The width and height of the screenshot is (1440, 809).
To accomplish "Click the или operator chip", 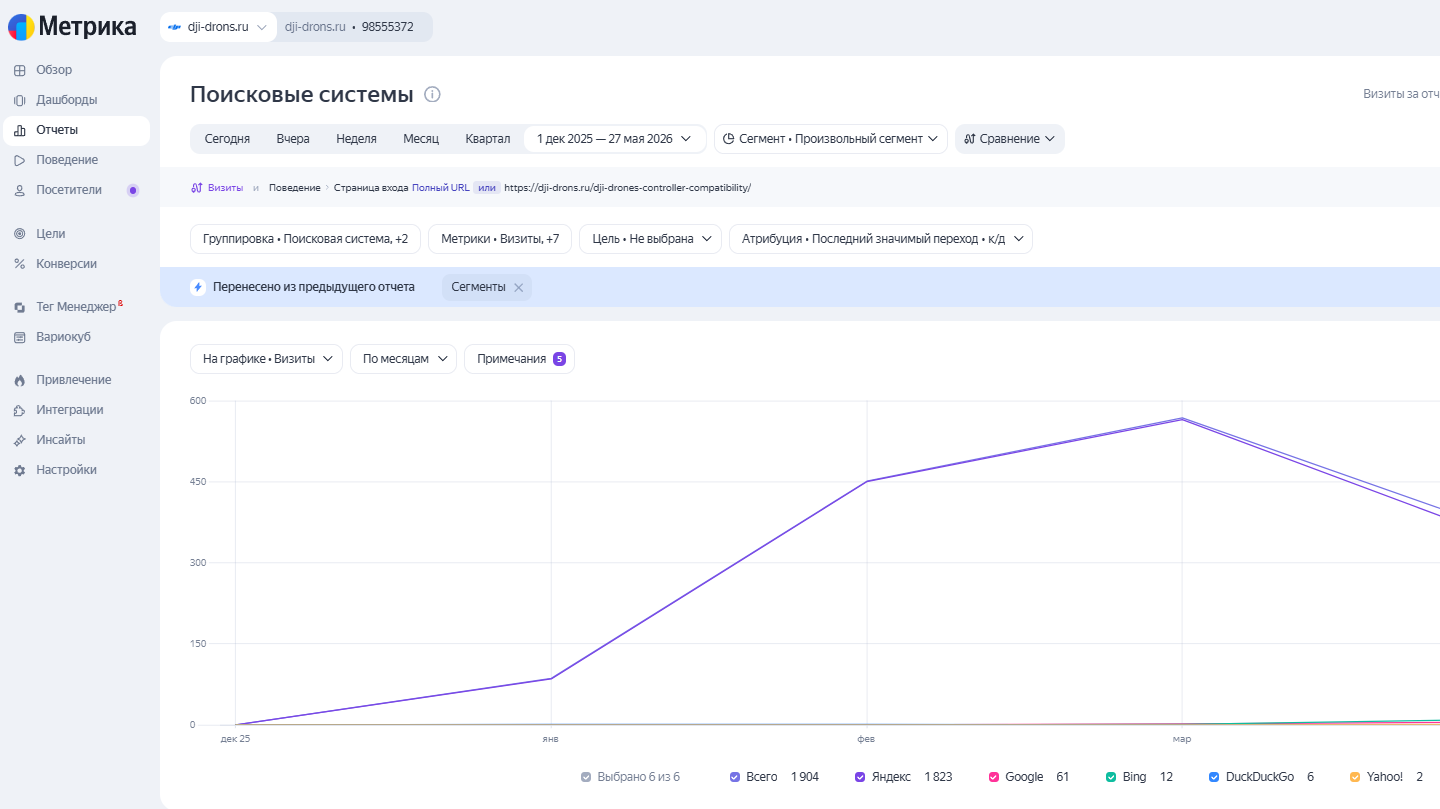I will pos(487,187).
